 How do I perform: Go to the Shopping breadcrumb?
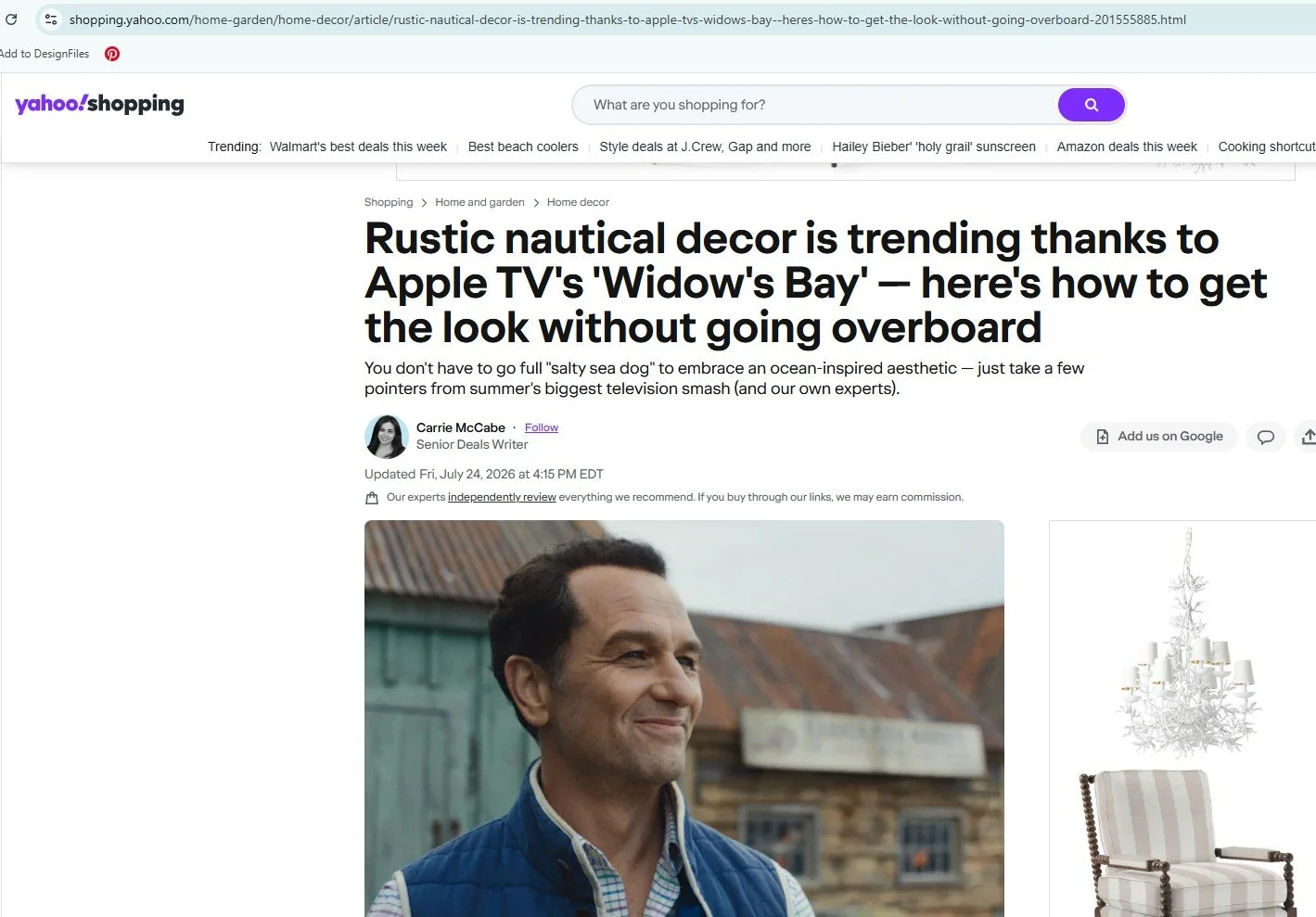click(x=389, y=202)
